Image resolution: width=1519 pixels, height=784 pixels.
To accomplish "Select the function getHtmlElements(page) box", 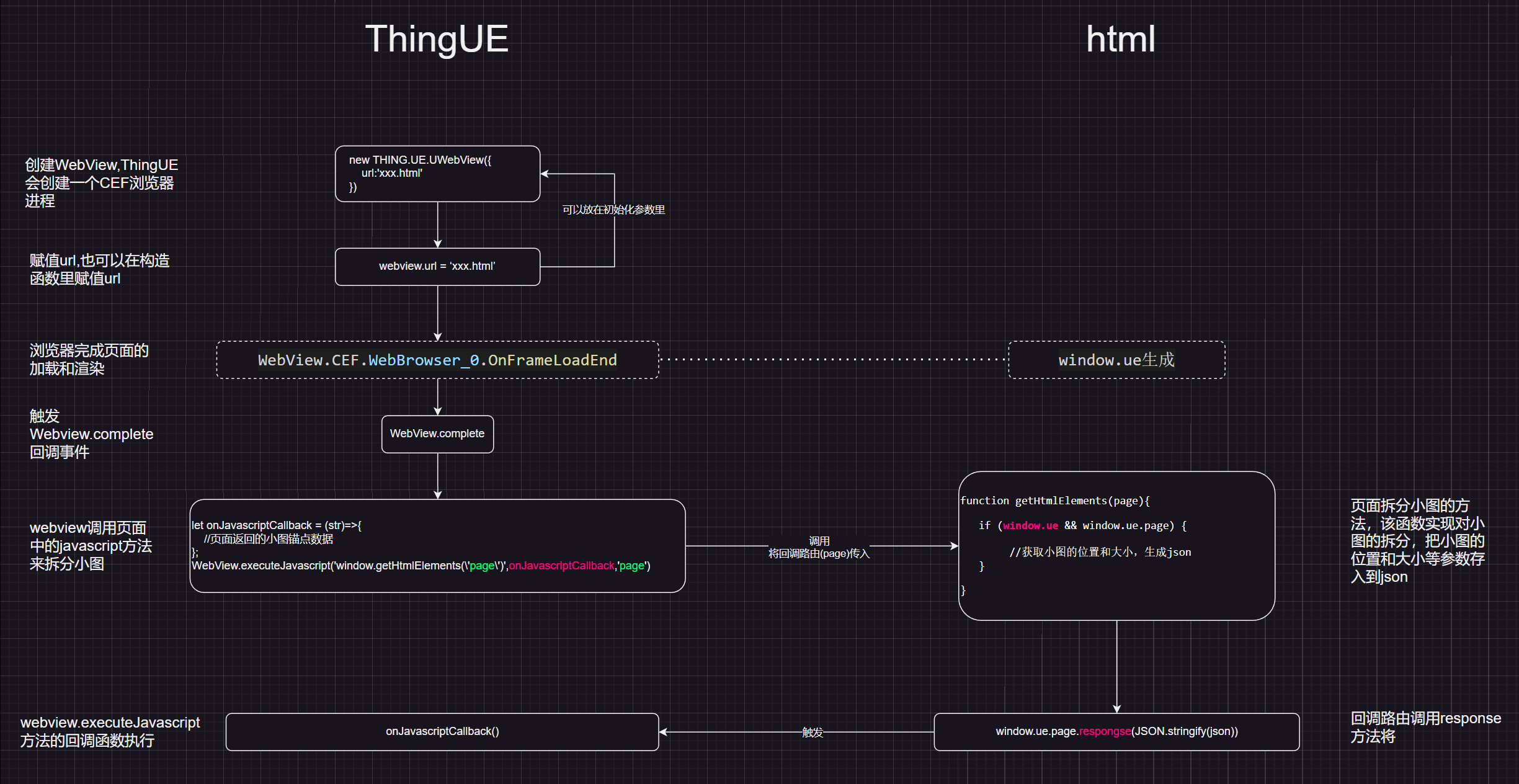I will [x=1116, y=546].
